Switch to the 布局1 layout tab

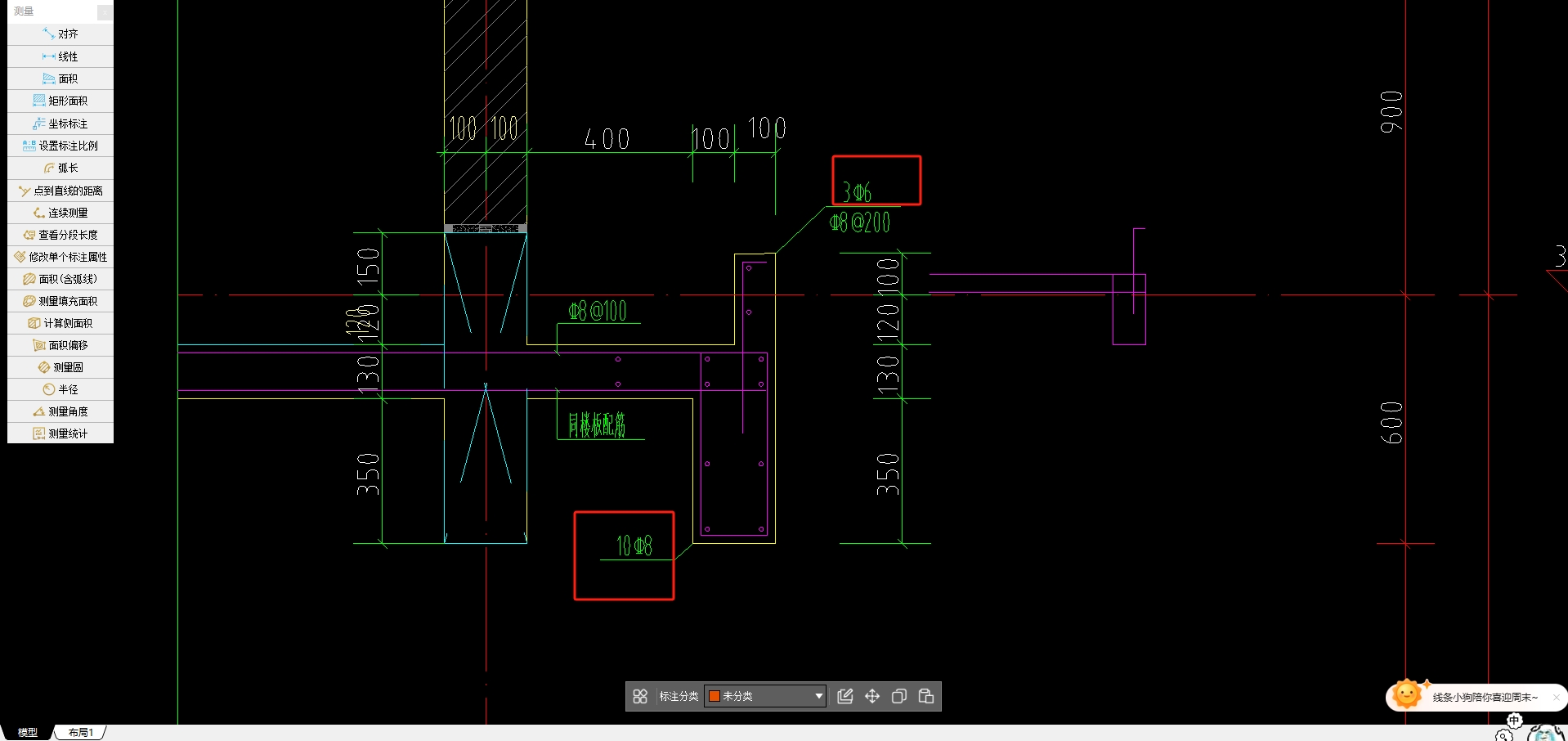tap(81, 733)
